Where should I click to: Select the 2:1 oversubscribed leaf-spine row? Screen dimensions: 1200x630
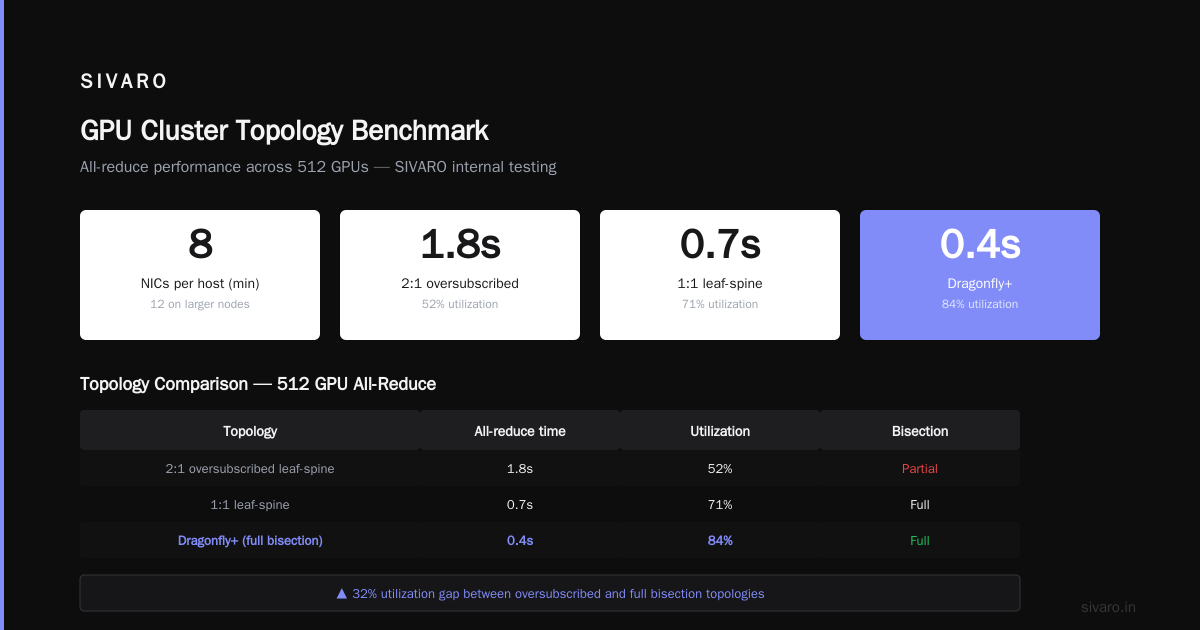[x=550, y=468]
